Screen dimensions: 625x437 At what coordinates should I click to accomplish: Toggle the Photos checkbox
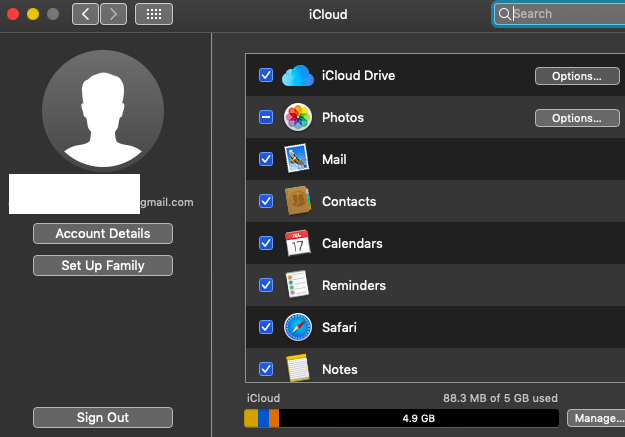266,117
